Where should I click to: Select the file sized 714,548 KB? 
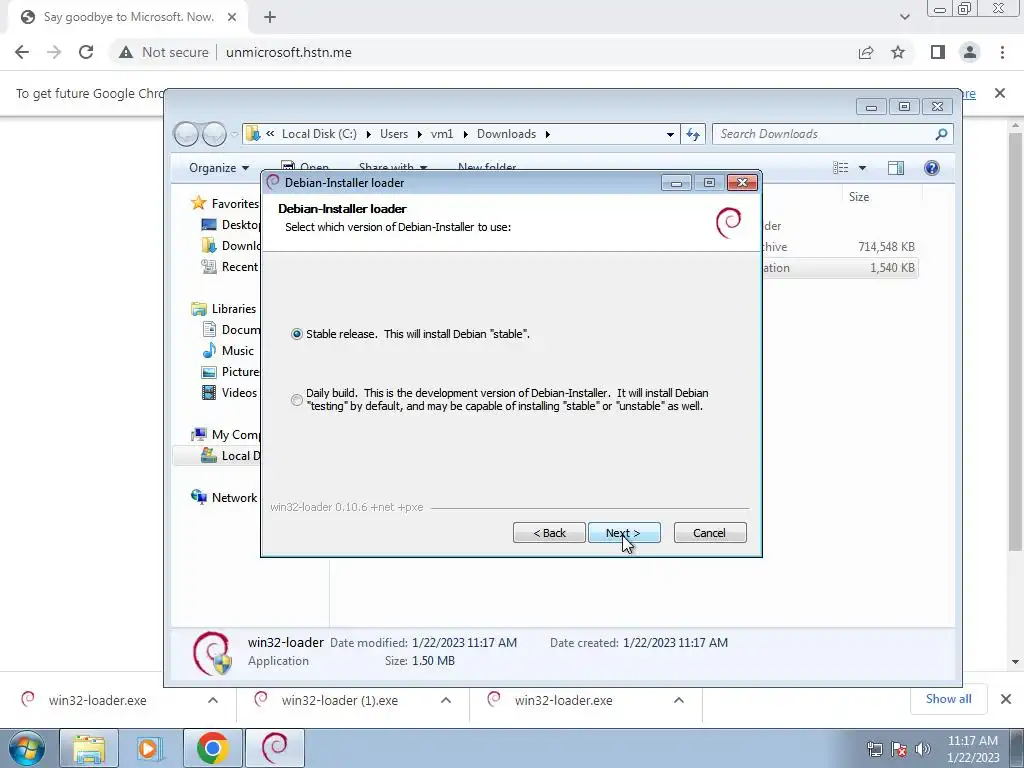pos(886,247)
